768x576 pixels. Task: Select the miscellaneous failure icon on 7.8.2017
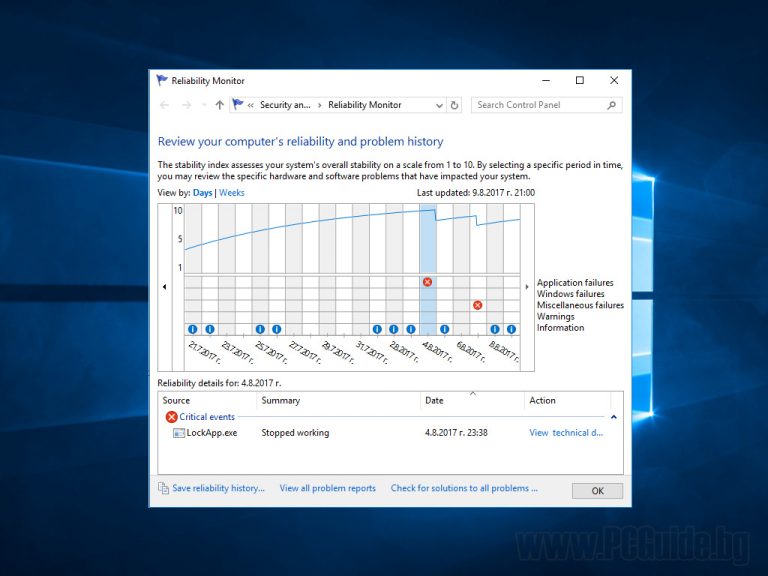478,305
